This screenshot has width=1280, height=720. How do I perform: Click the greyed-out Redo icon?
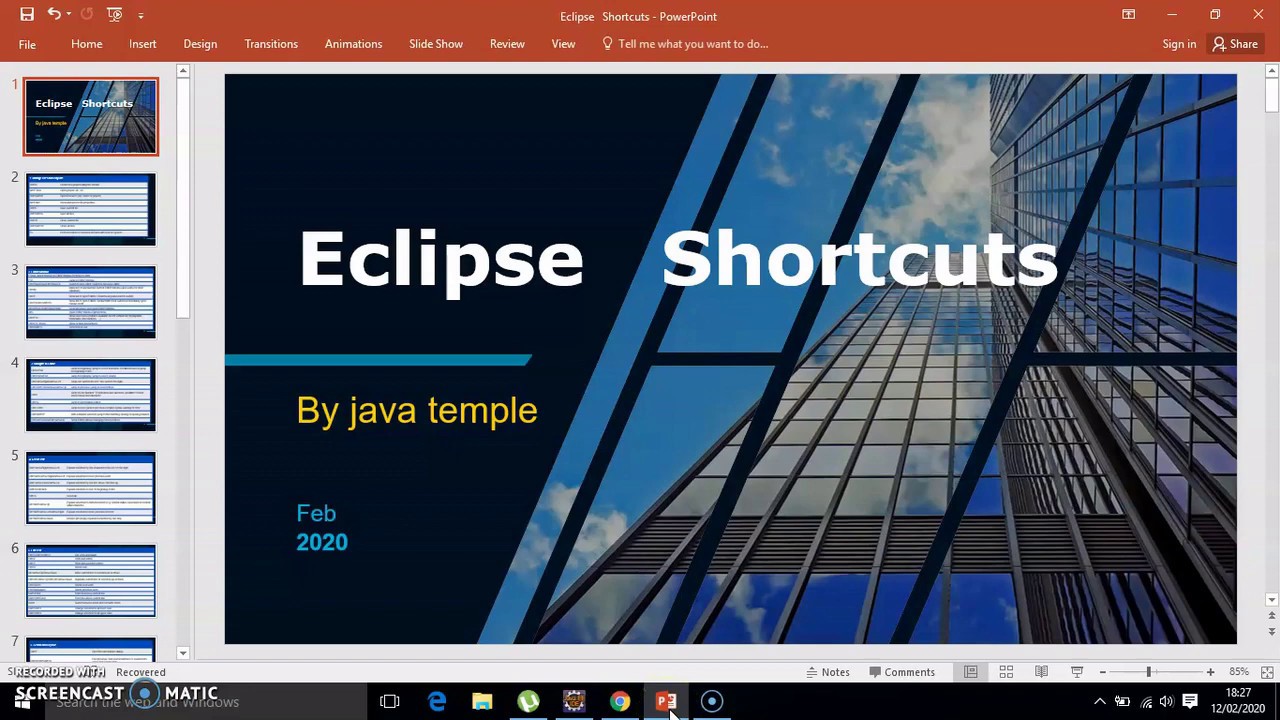coord(87,14)
